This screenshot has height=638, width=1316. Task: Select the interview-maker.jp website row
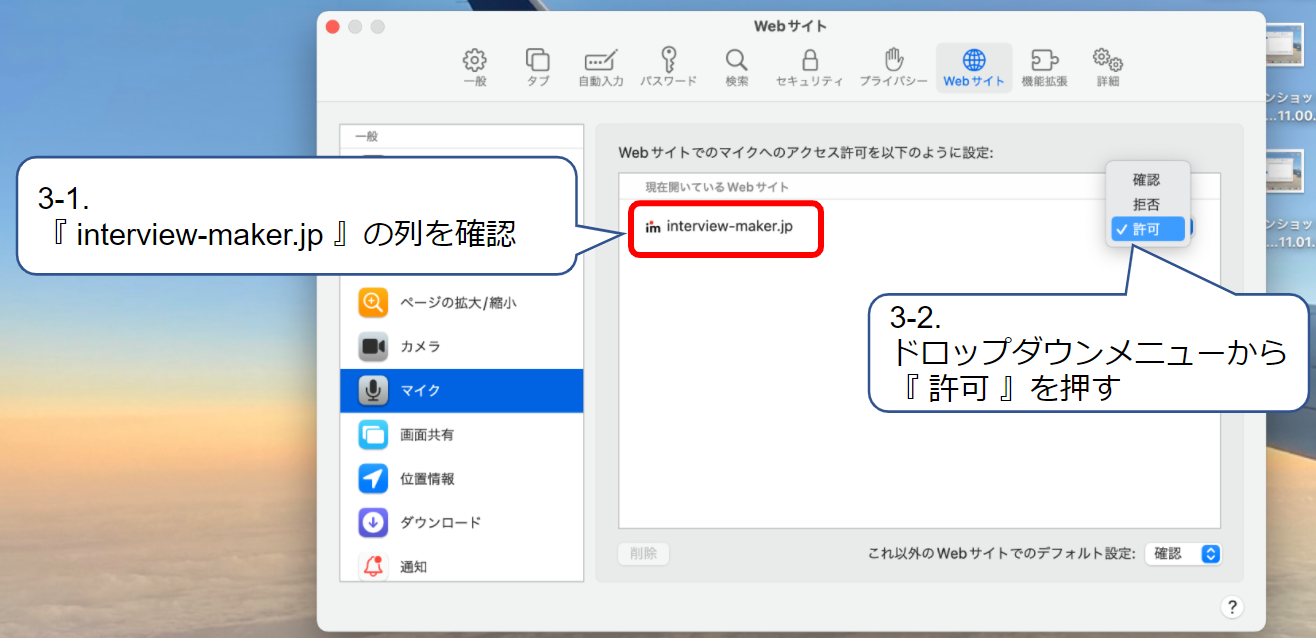click(x=919, y=227)
